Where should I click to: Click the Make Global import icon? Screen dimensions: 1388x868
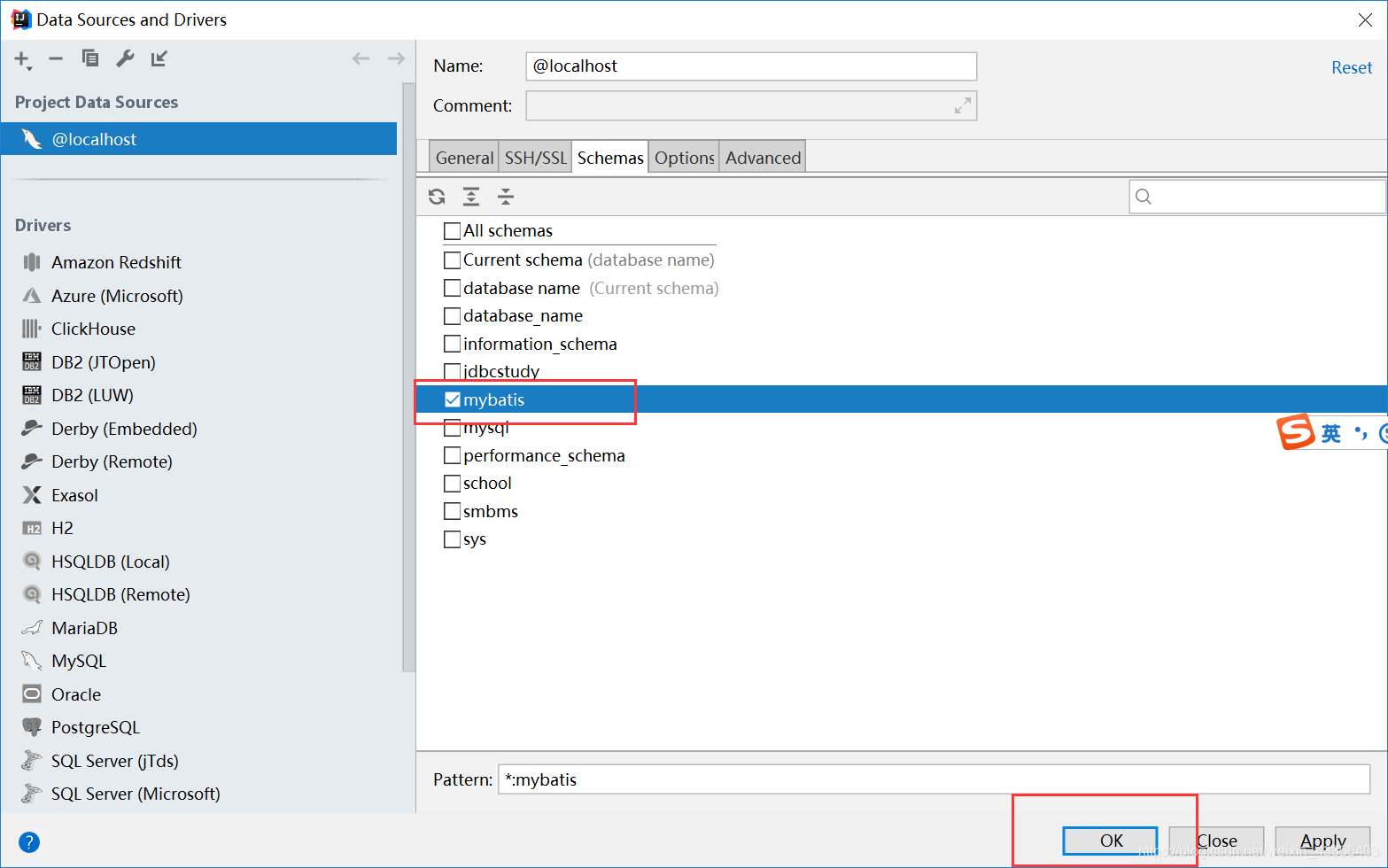click(159, 58)
